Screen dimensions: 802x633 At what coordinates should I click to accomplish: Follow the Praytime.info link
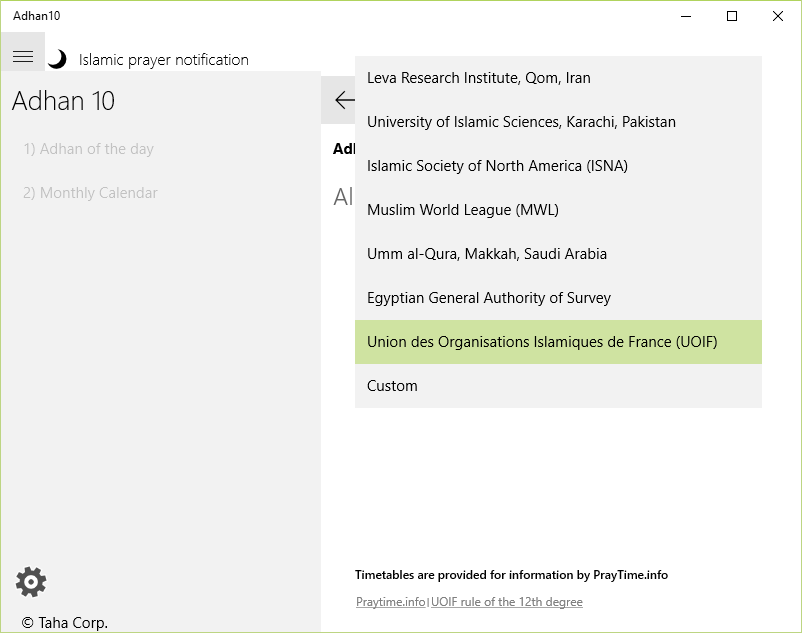coord(390,602)
